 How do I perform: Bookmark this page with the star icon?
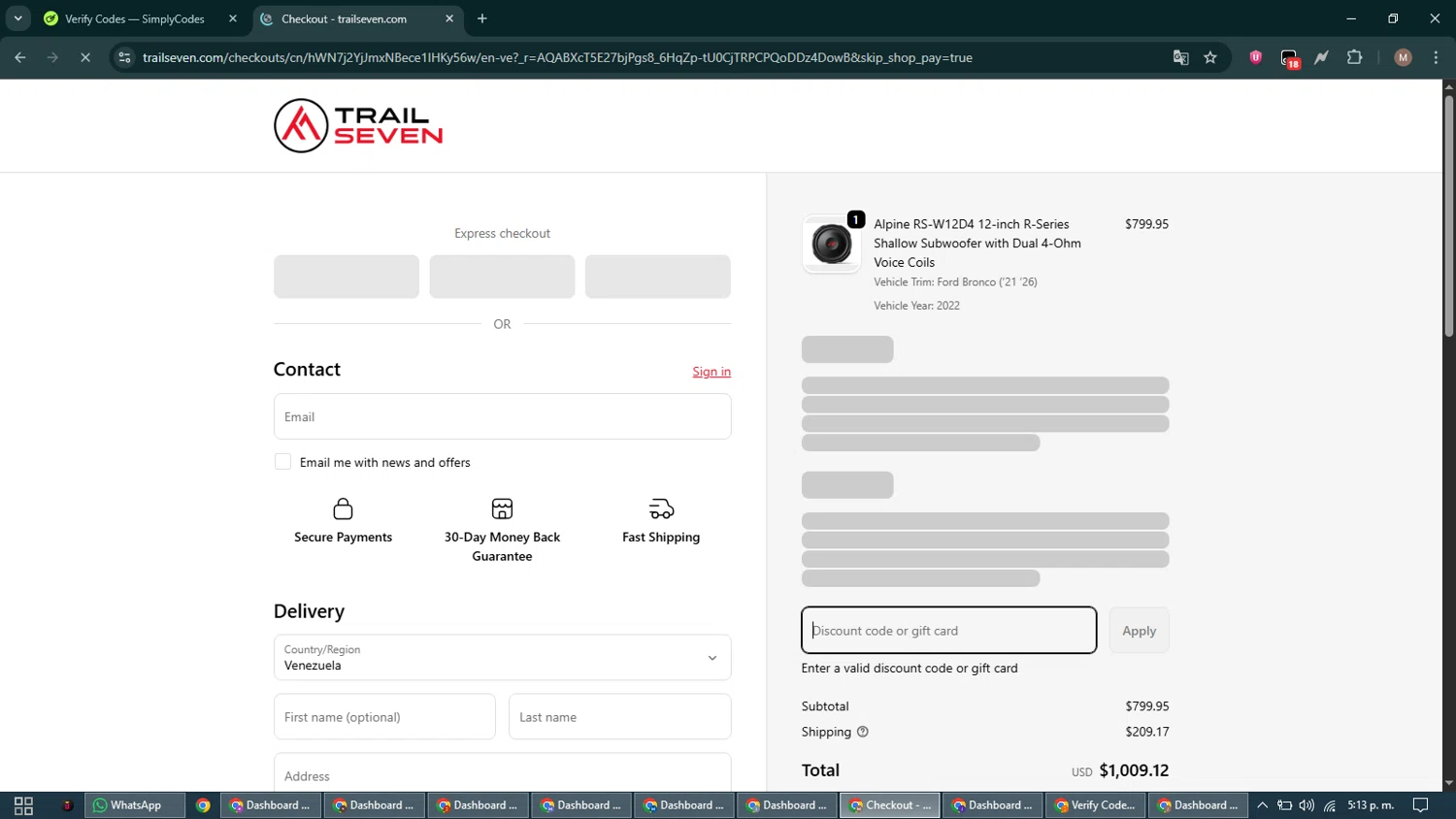1210,57
